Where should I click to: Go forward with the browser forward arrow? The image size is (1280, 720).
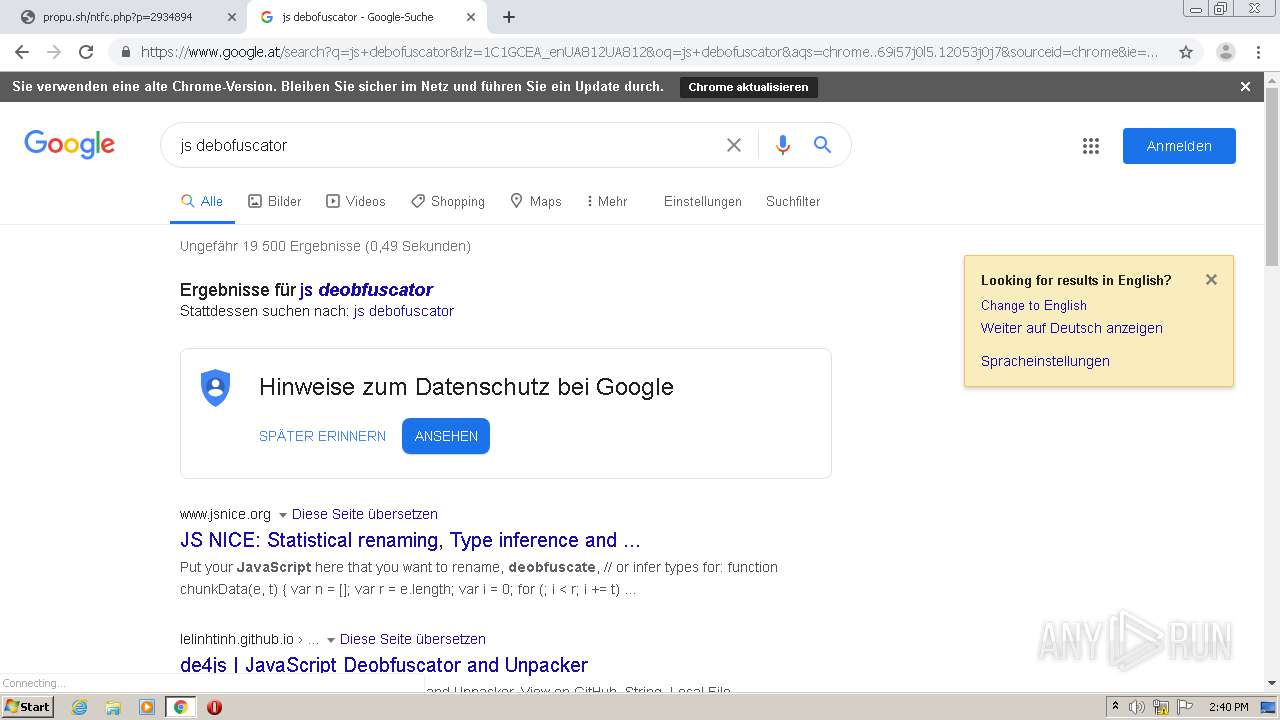click(x=54, y=52)
